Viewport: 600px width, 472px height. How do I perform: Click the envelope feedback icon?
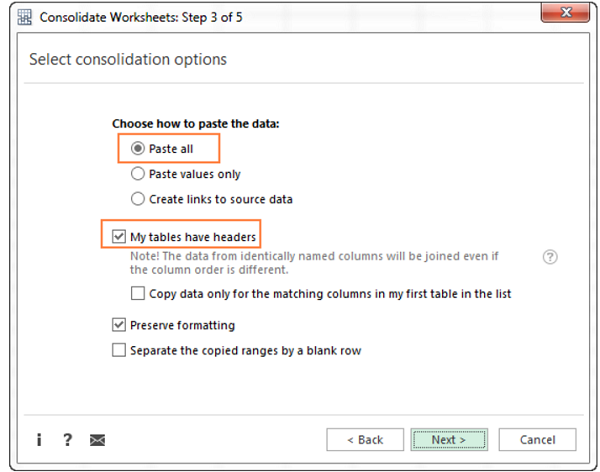[x=97, y=439]
